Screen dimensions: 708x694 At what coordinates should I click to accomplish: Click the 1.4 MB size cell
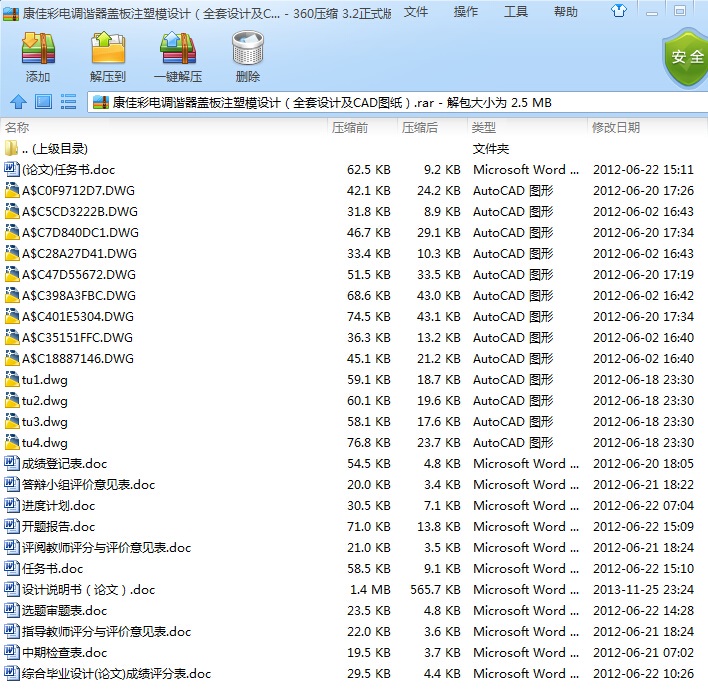pyautogui.click(x=370, y=589)
